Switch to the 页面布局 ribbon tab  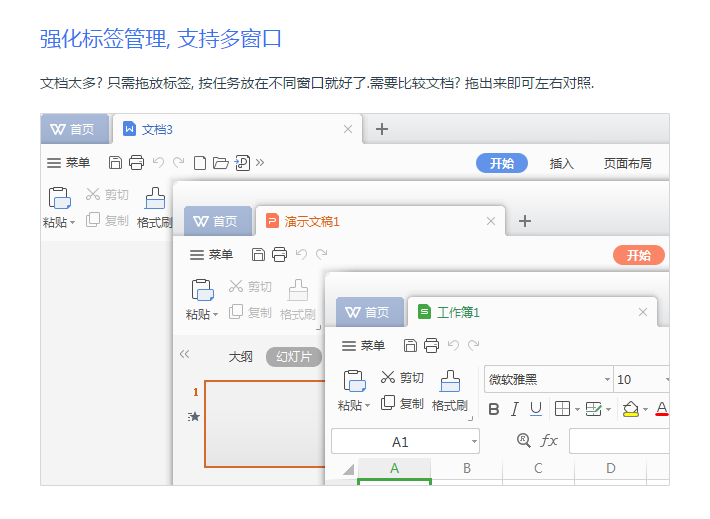click(x=628, y=163)
